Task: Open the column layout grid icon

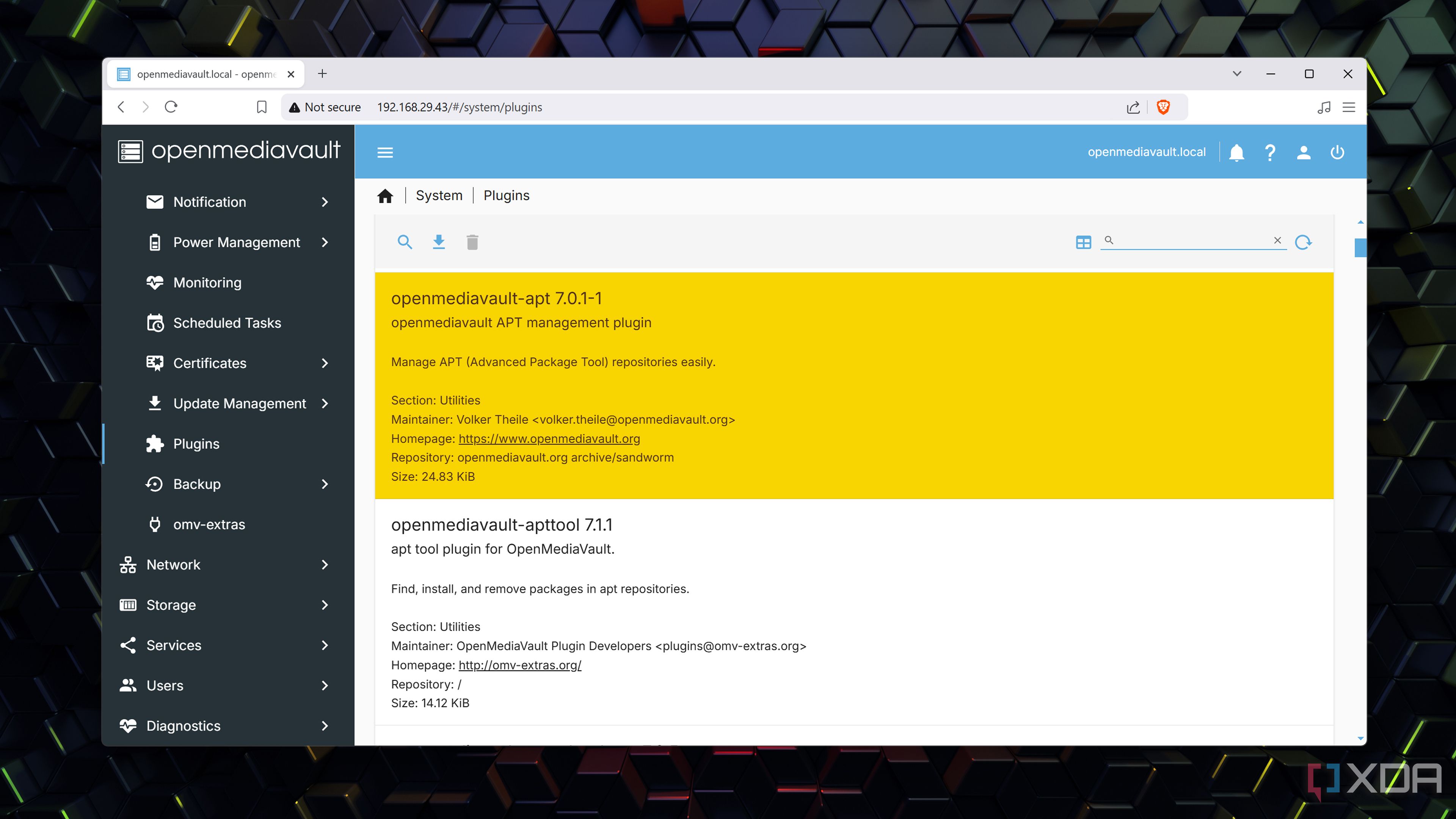Action: click(1084, 243)
